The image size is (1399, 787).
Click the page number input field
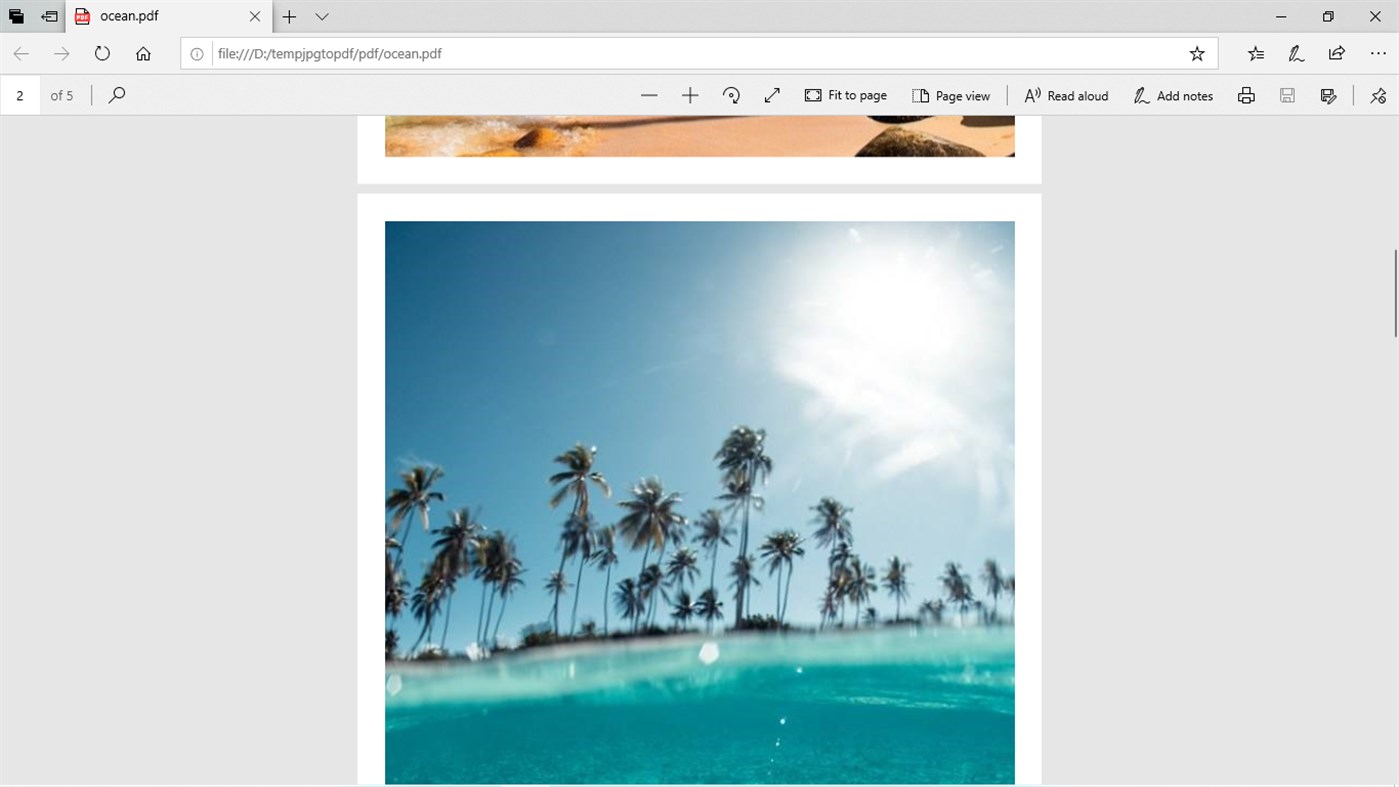[x=20, y=94]
